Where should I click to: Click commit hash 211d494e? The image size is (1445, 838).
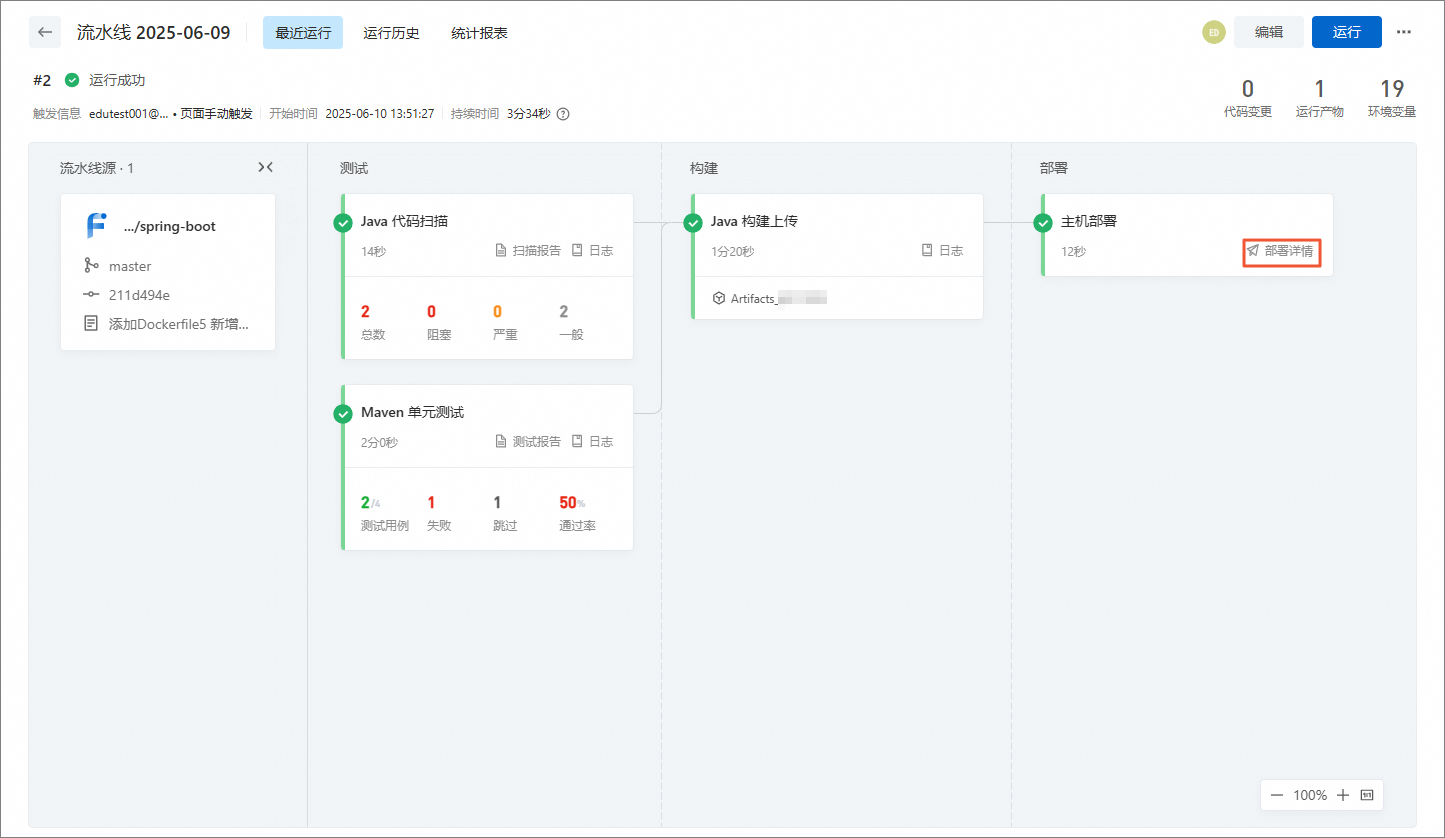click(x=137, y=295)
